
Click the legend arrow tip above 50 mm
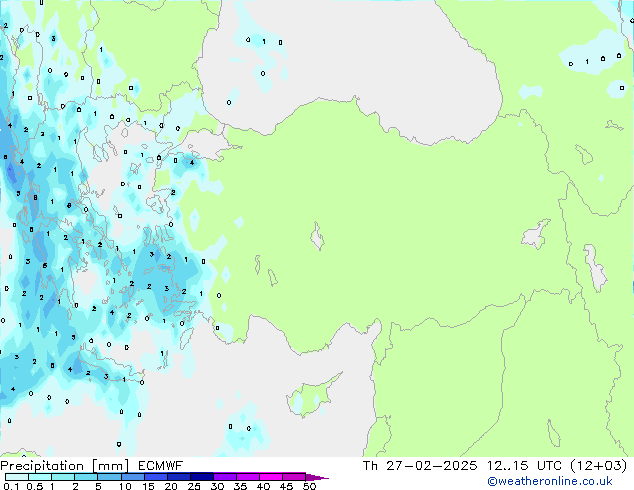(317, 477)
